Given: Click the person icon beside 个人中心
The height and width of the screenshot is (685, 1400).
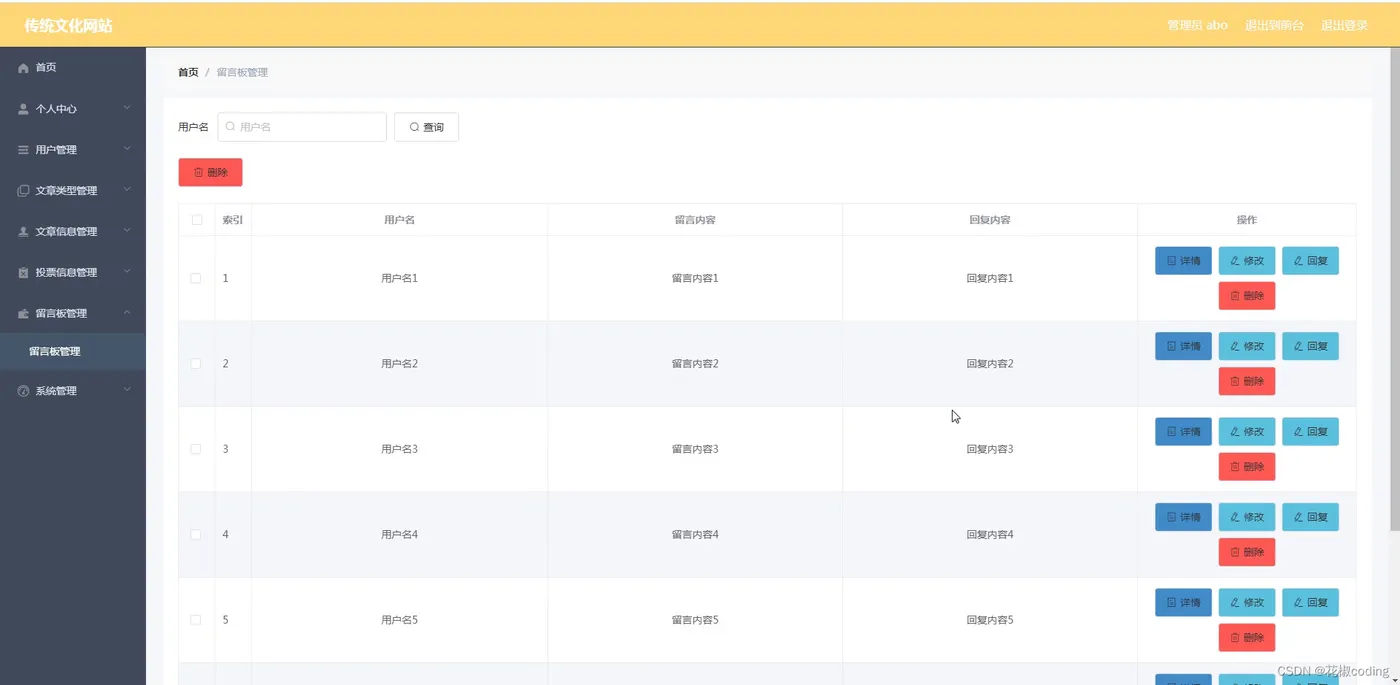Looking at the screenshot, I should pyautogui.click(x=23, y=109).
